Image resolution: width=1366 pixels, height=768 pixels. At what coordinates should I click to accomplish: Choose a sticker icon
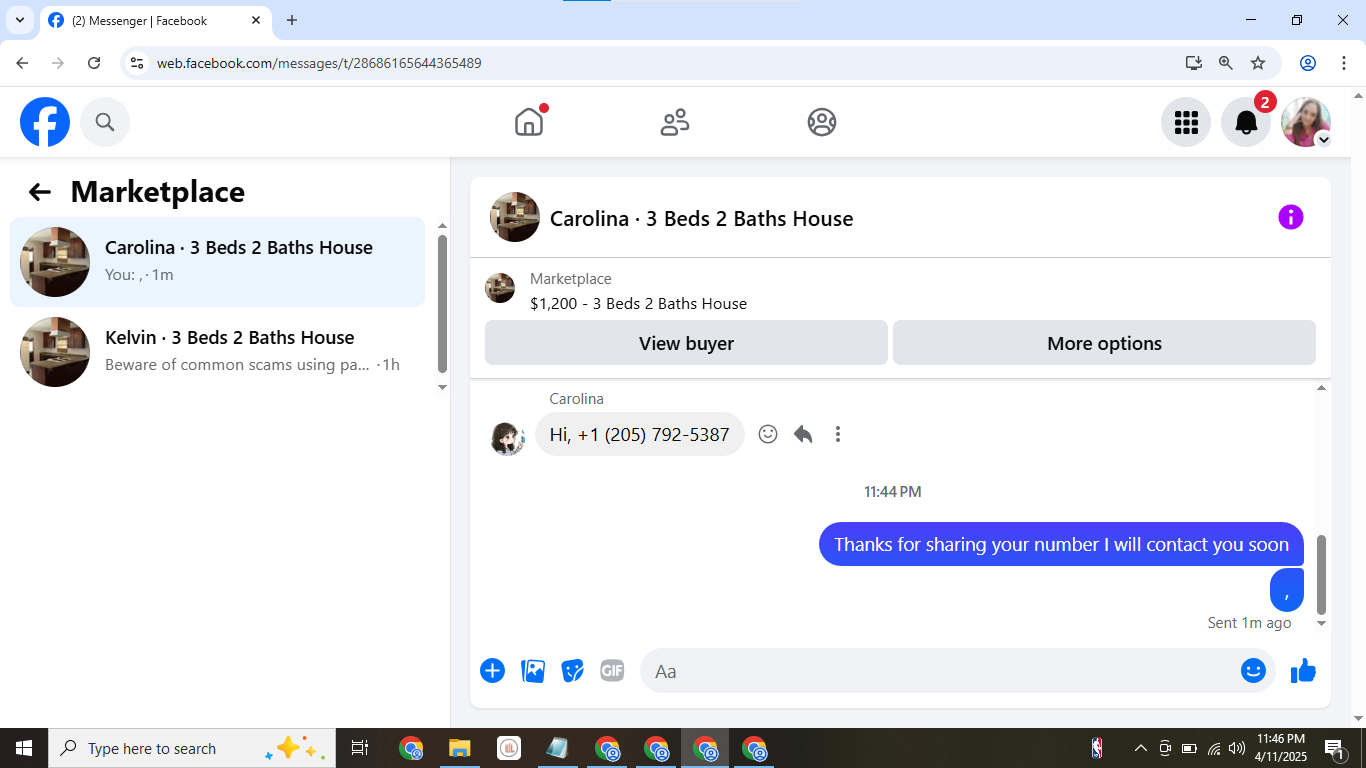(x=572, y=670)
